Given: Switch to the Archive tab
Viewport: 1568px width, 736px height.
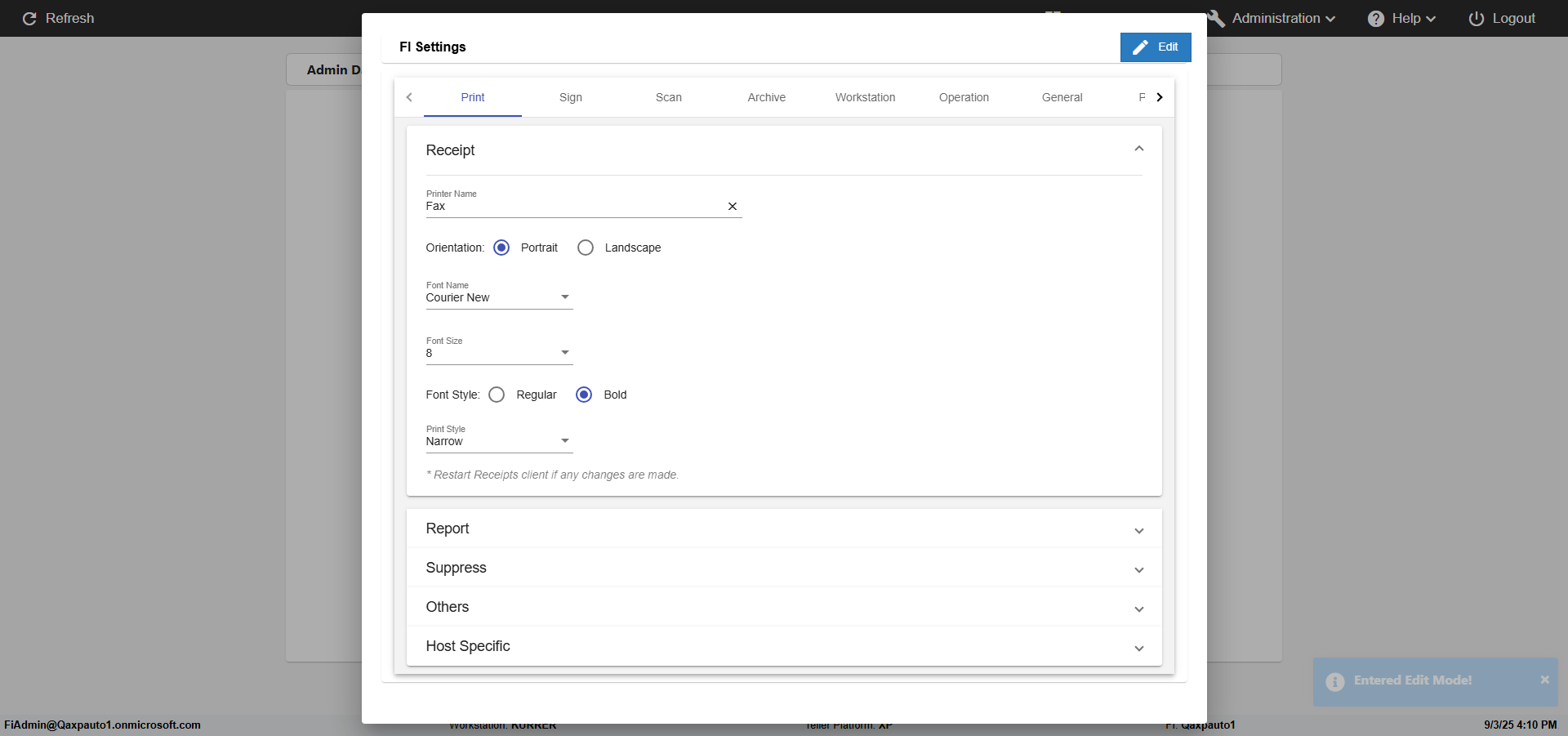Looking at the screenshot, I should coord(767,97).
